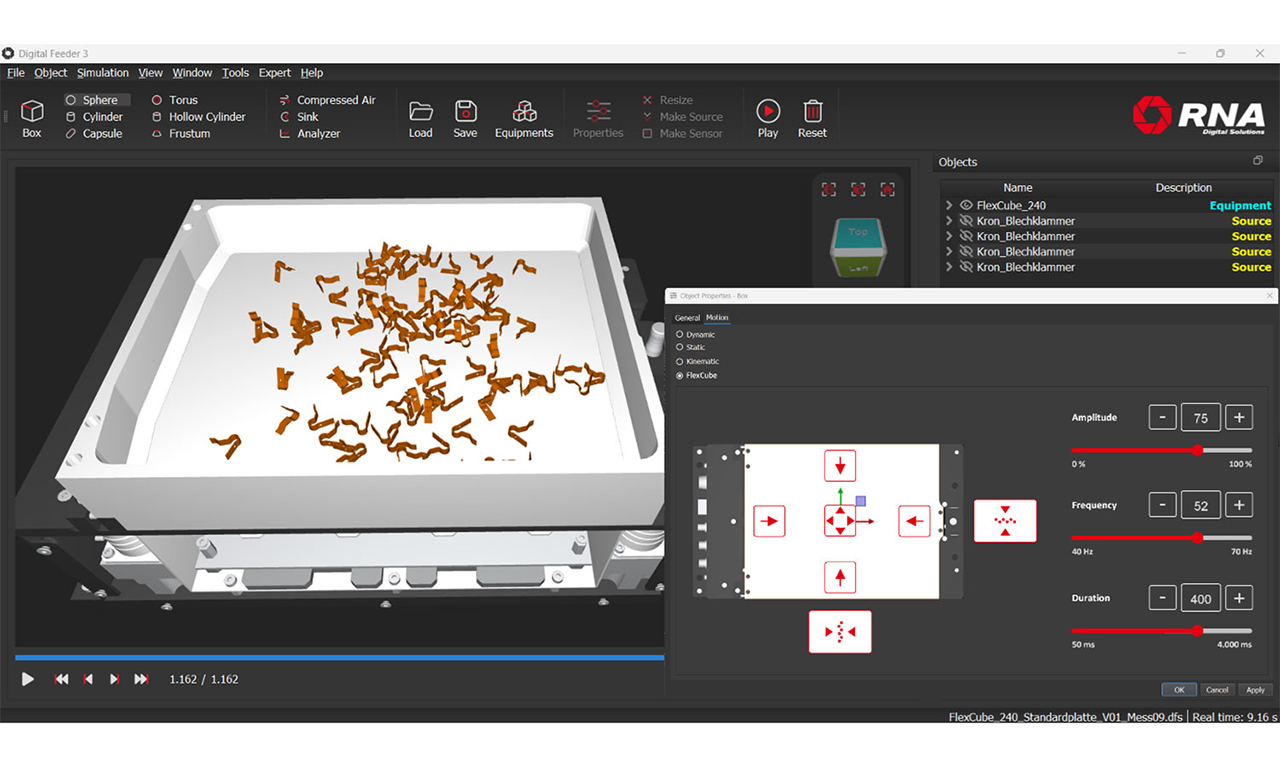
Task: Decrease Frequency with the minus button
Action: 1162,505
